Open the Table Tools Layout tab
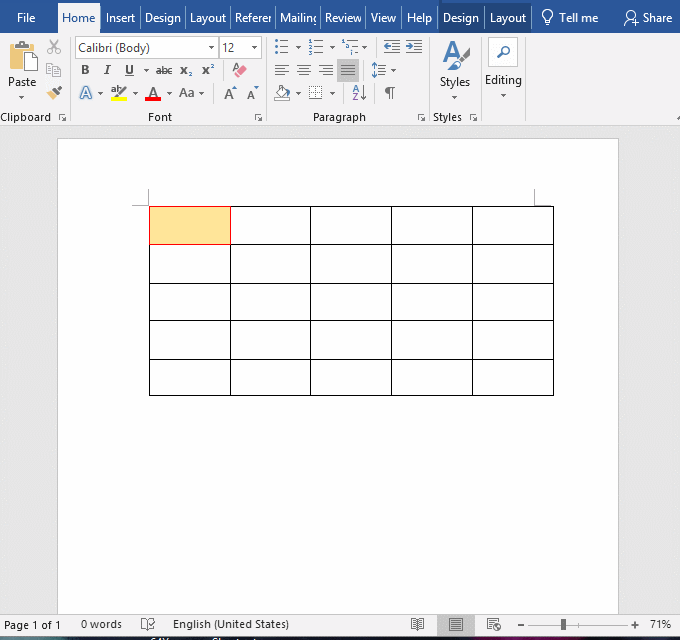This screenshot has width=680, height=640. pos(507,18)
